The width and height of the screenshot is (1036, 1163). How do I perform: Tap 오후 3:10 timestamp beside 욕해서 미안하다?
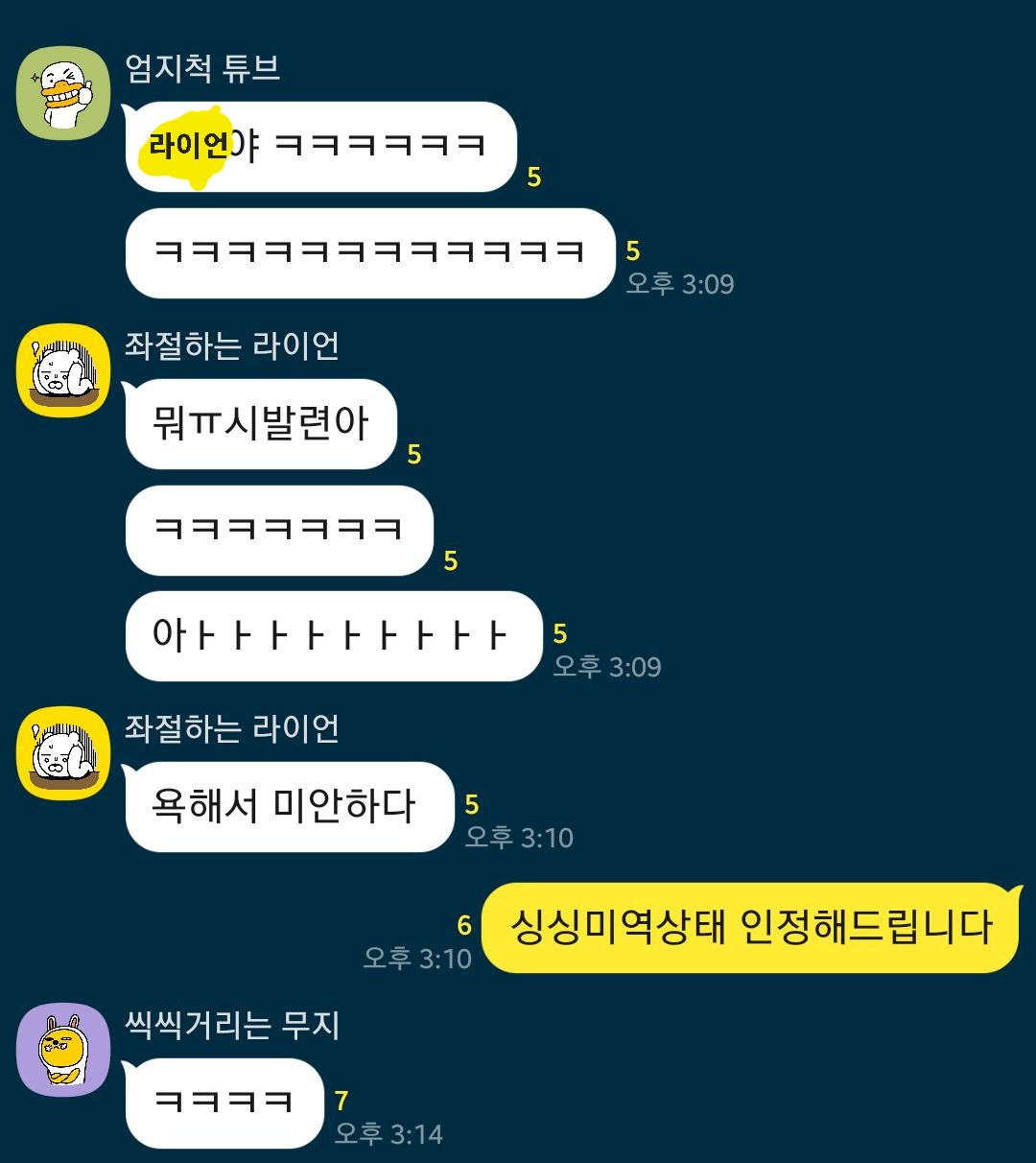coord(519,838)
